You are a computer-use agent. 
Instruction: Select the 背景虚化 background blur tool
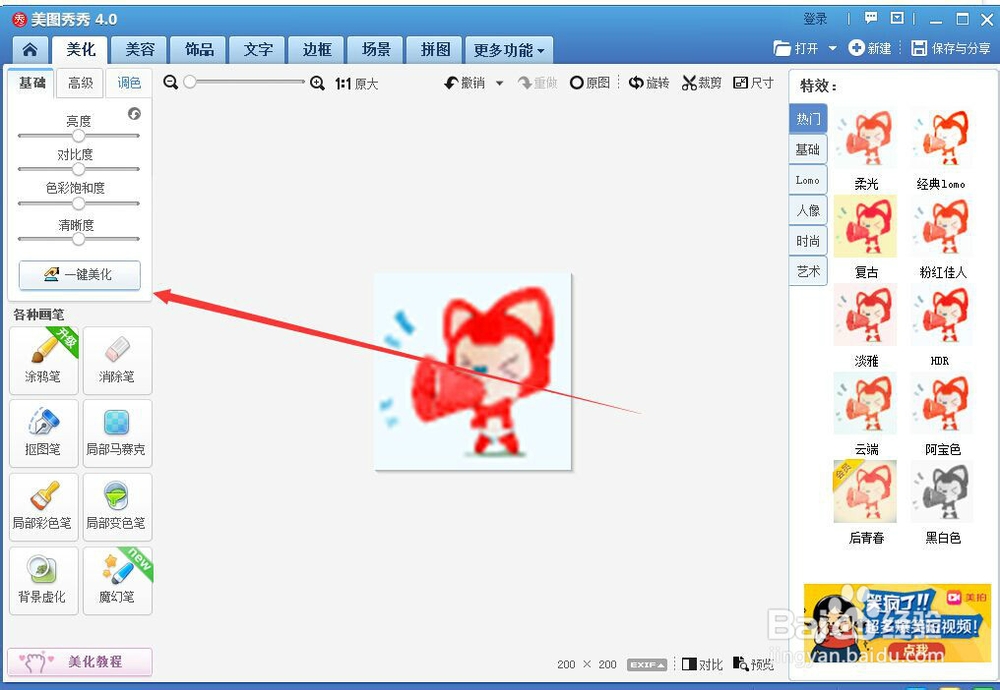(x=43, y=580)
